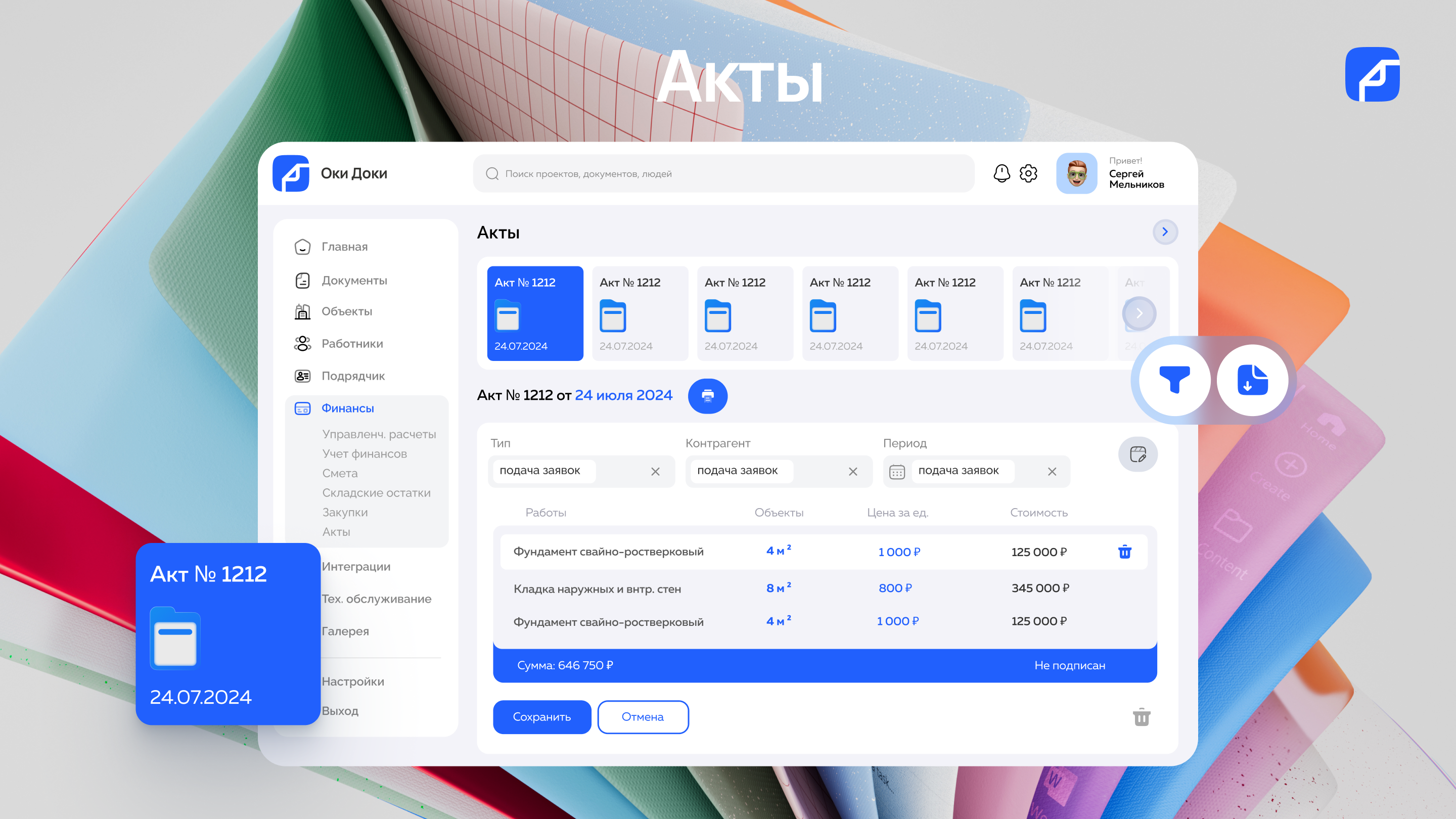Clear the Период field with its X
This screenshot has height=819, width=1456.
coord(1052,471)
